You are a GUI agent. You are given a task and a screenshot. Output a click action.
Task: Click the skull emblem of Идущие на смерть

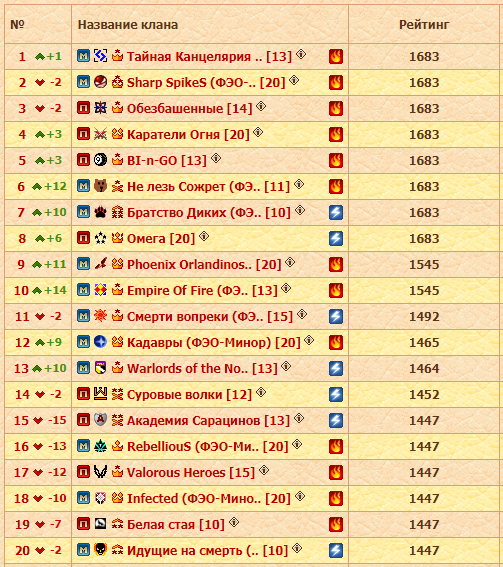point(100,550)
